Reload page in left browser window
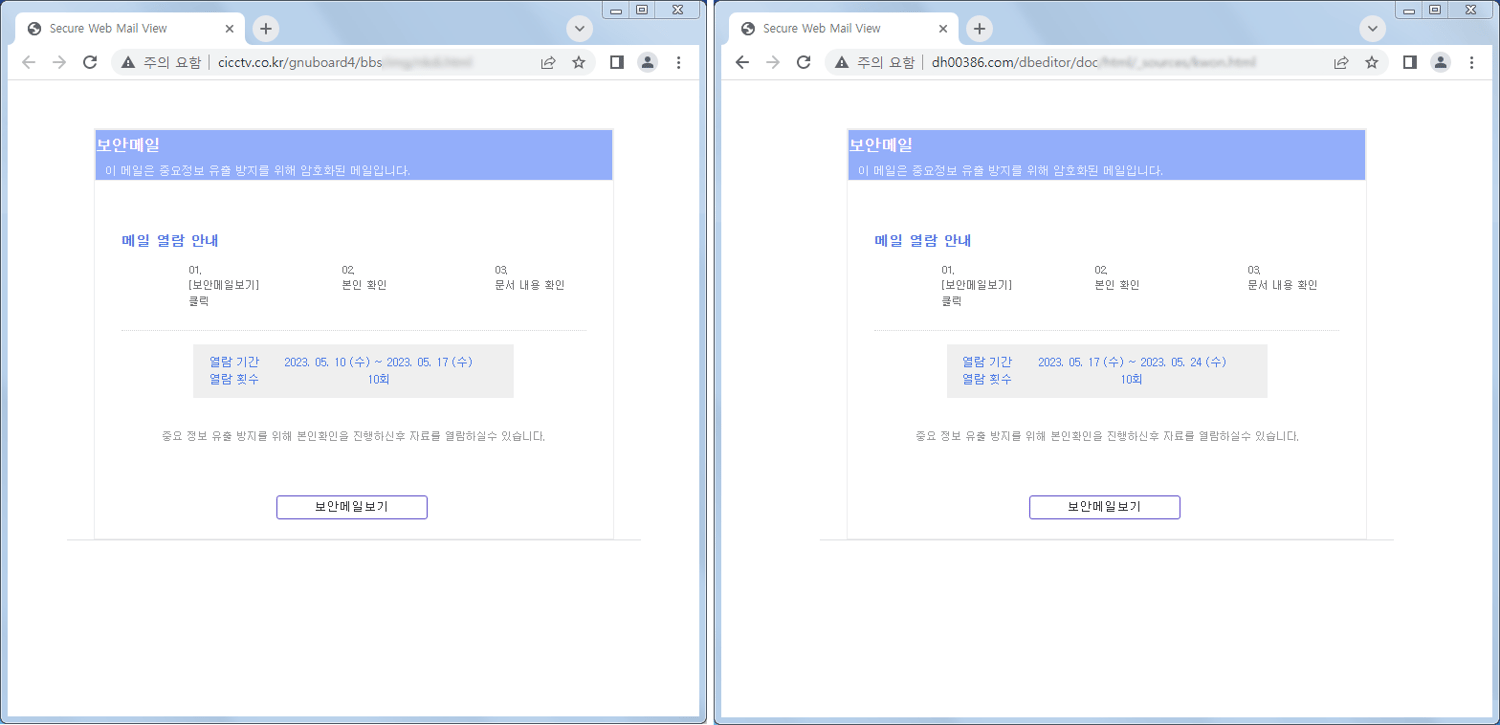 (90, 62)
